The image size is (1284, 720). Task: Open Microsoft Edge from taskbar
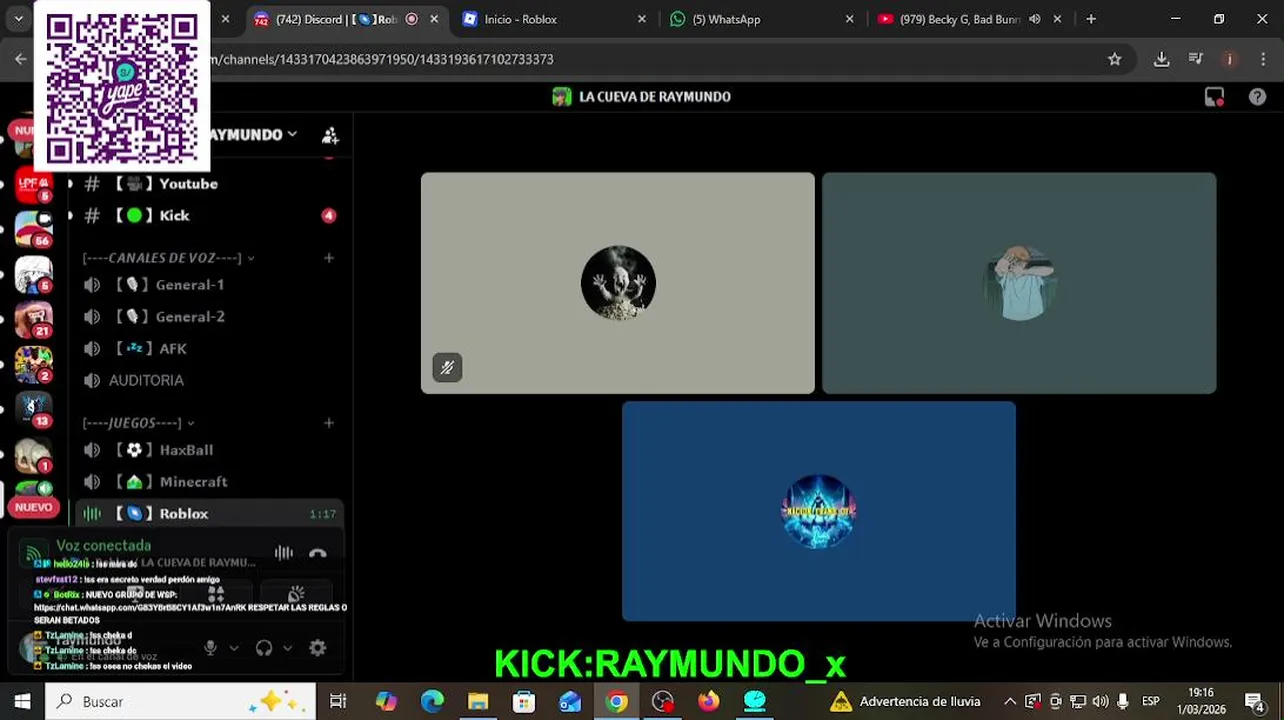tap(432, 702)
